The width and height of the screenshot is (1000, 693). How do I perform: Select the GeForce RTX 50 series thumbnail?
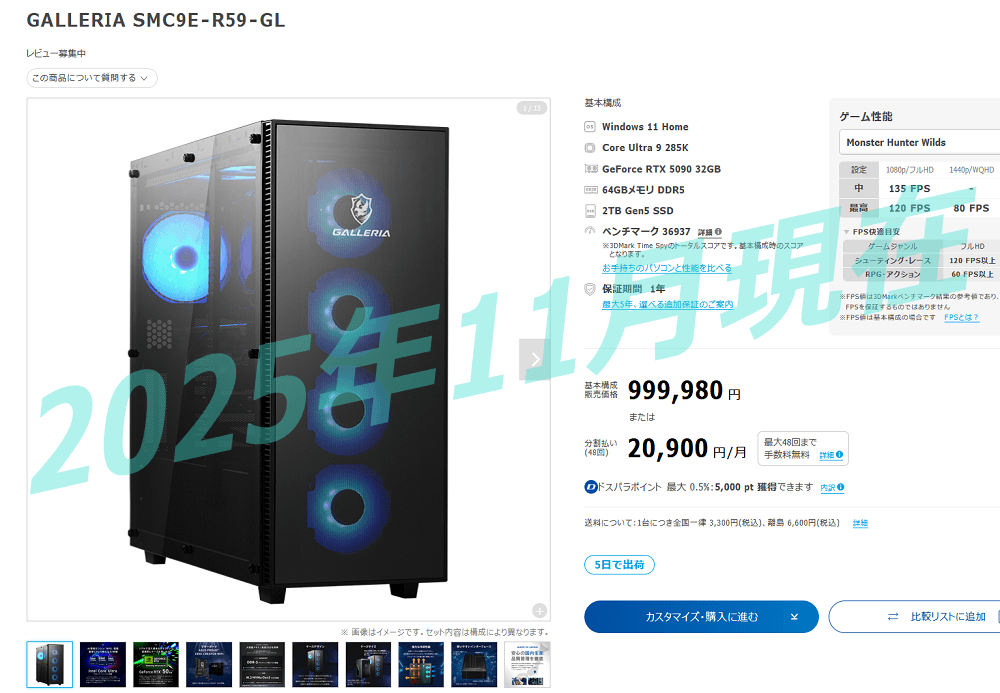(x=156, y=664)
